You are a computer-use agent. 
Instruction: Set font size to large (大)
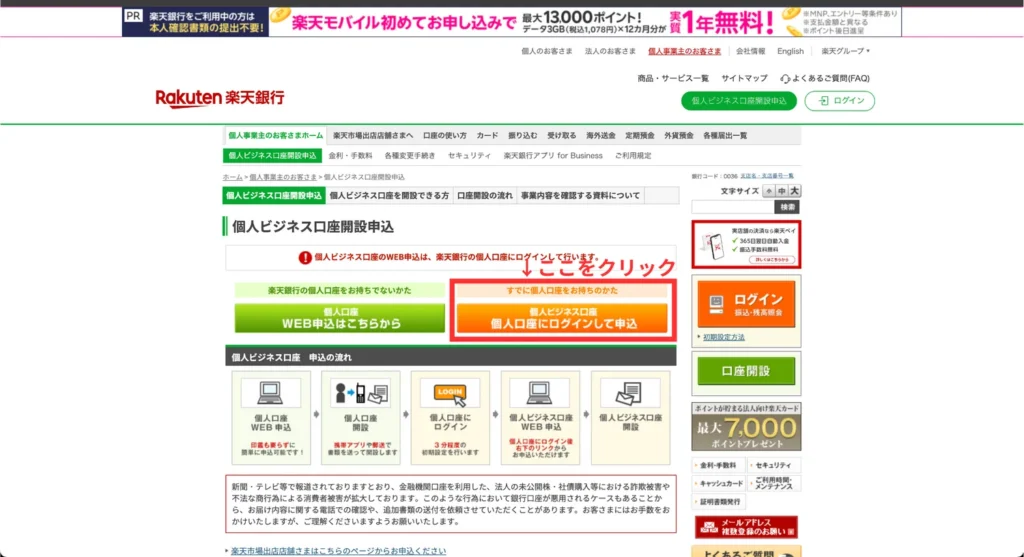click(794, 191)
